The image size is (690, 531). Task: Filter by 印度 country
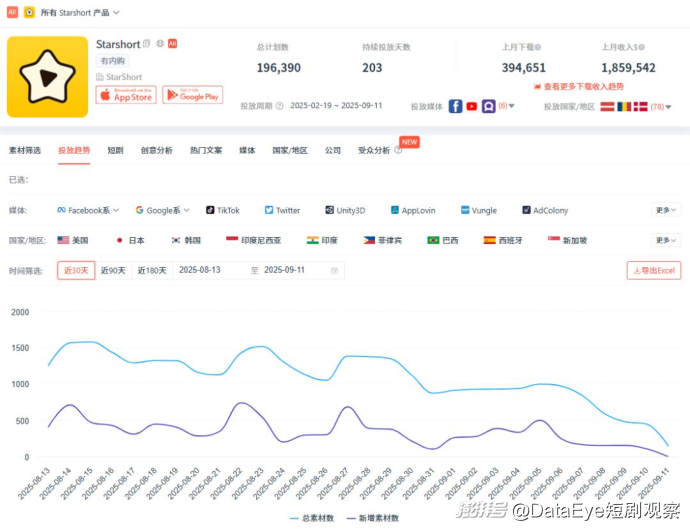(322, 240)
